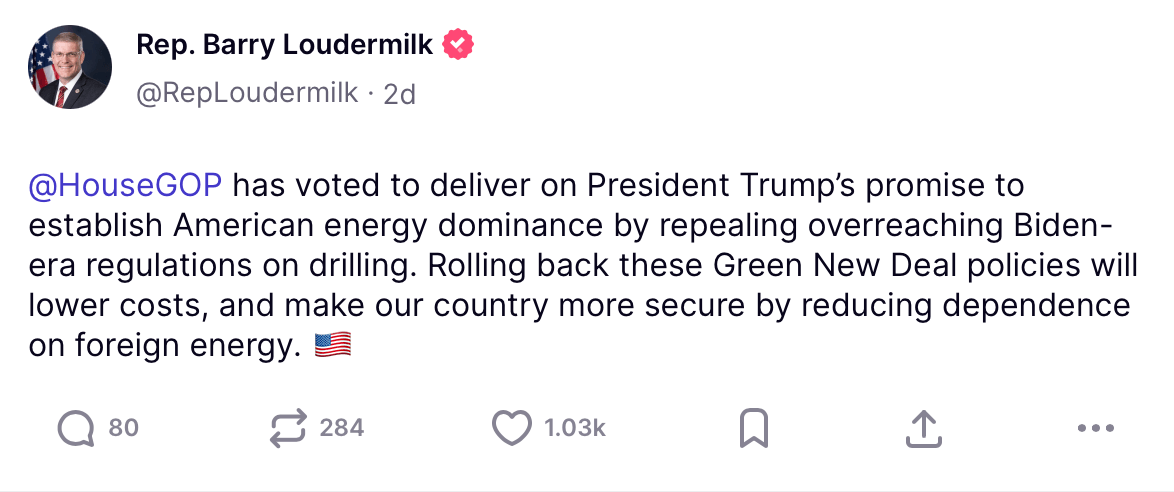Screen dimensions: 1174x492
Task: Click the share upload arrow icon
Action: 924,429
